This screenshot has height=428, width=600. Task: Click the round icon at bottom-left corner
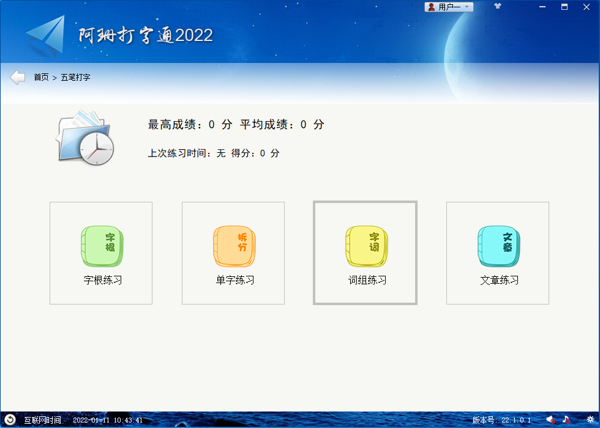(x=10, y=419)
